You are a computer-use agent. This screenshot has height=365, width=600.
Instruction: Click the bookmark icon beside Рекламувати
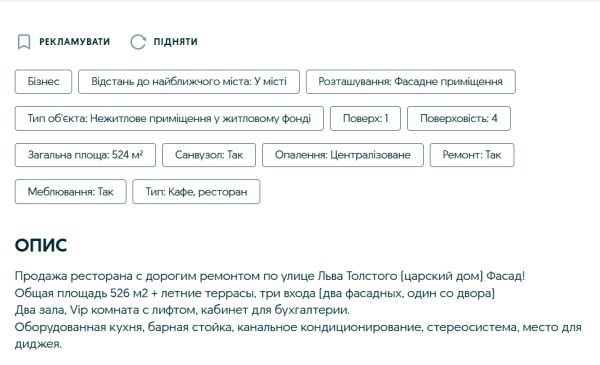tap(24, 42)
